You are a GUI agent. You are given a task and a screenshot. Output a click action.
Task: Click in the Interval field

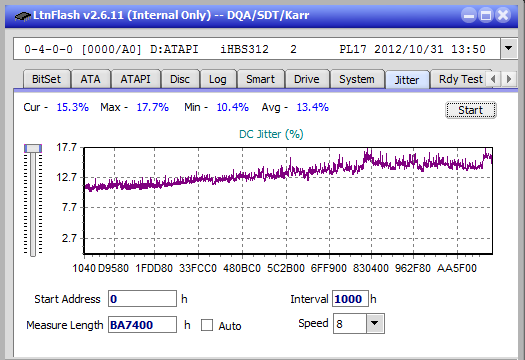pyautogui.click(x=350, y=299)
